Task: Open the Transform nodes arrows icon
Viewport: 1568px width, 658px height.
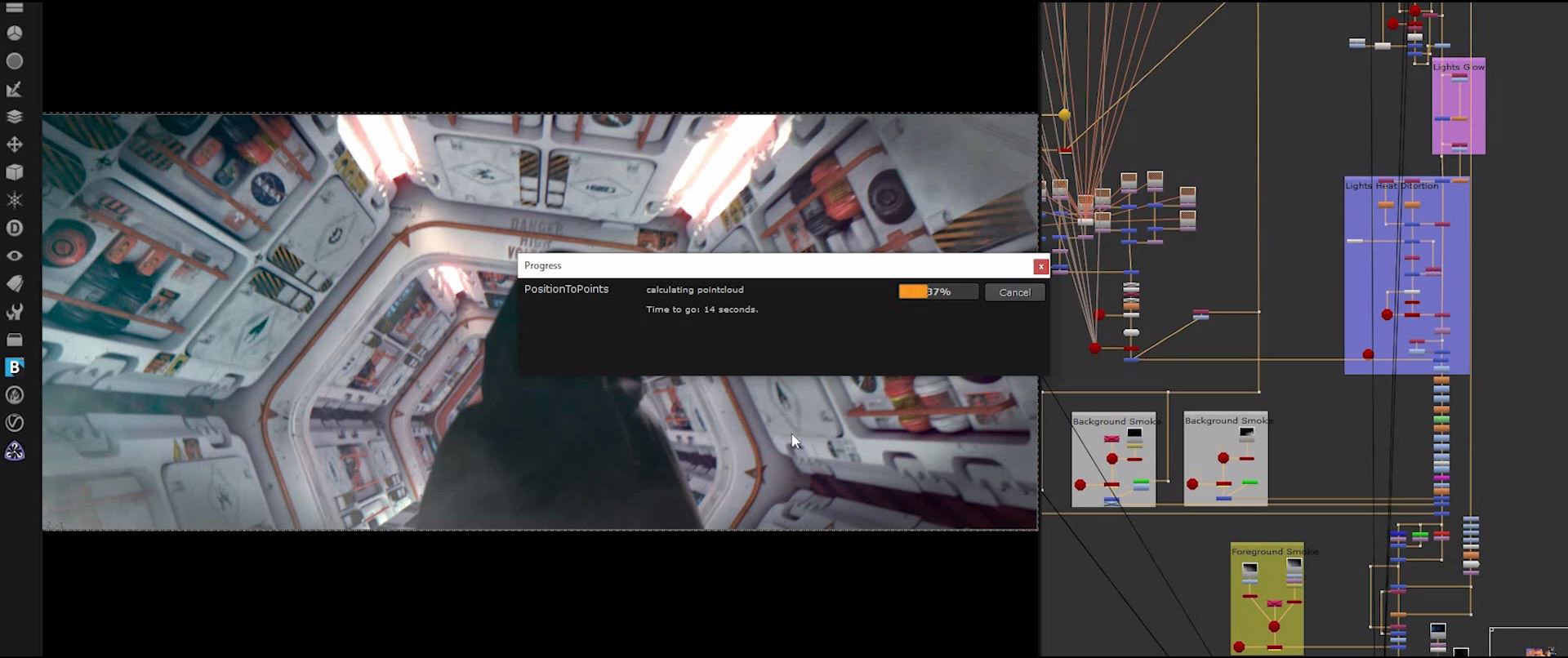Action: click(15, 144)
